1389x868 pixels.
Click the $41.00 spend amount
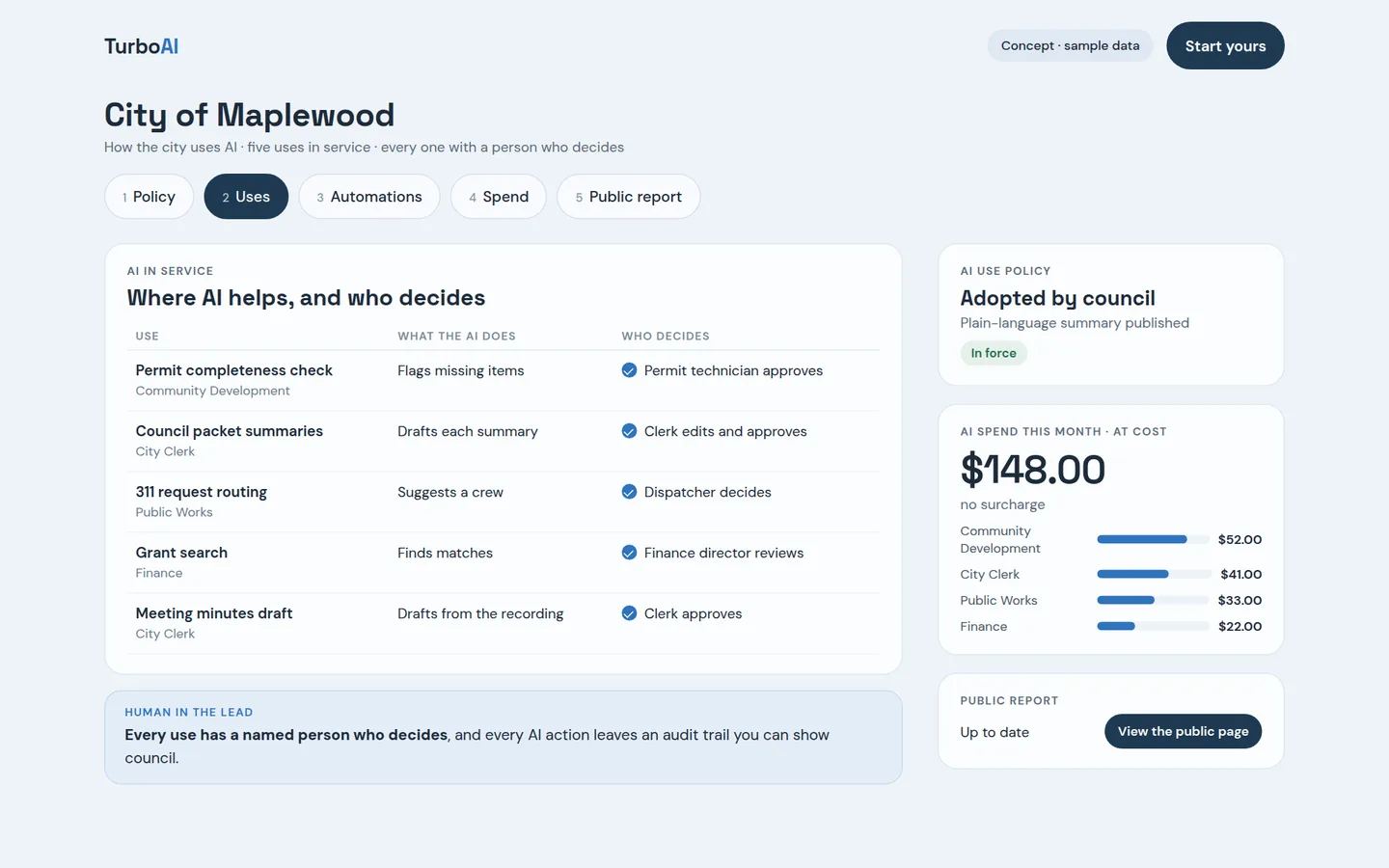[x=1240, y=574]
